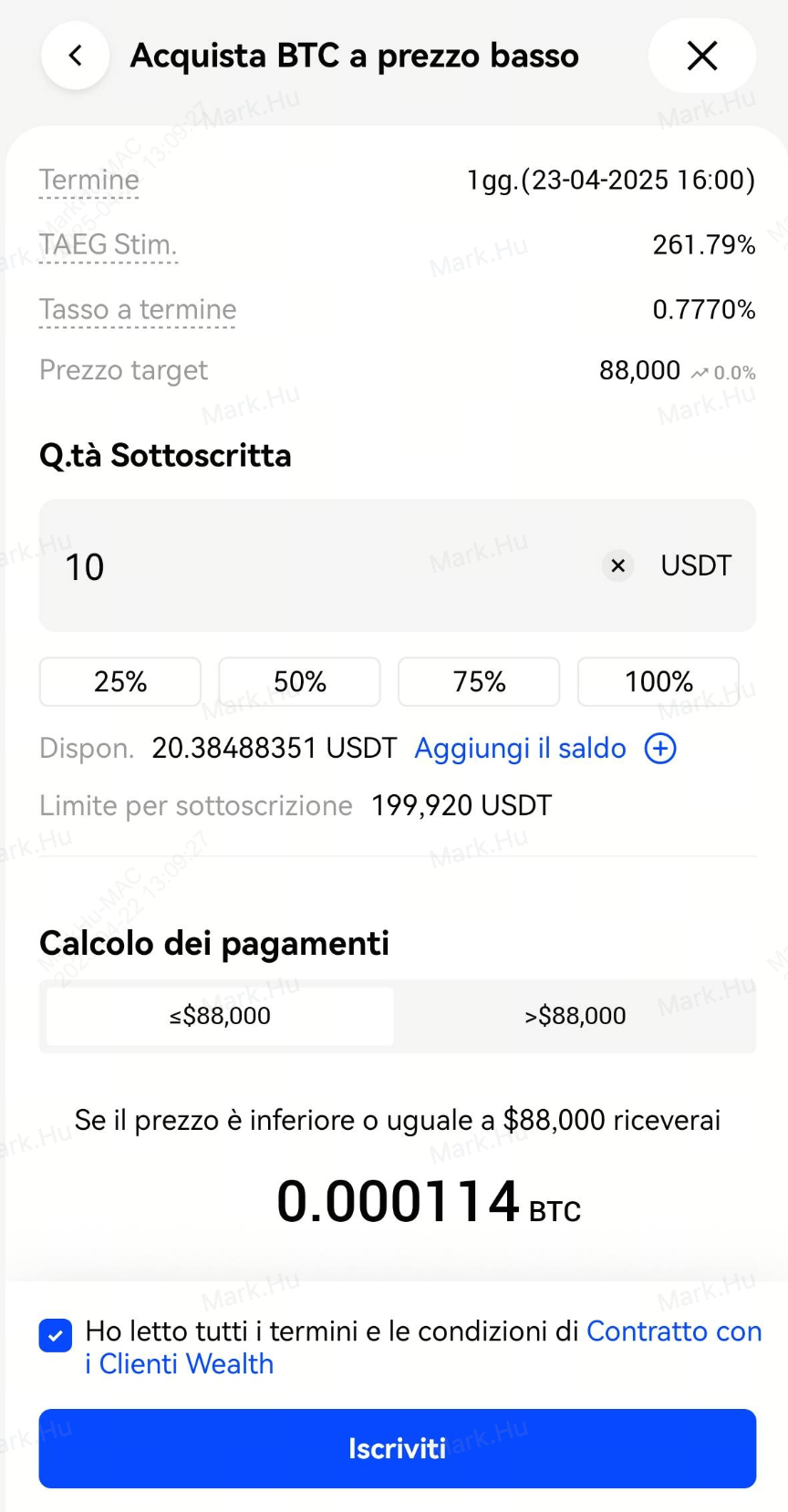Tap the USDT currency label

pyautogui.click(x=696, y=565)
